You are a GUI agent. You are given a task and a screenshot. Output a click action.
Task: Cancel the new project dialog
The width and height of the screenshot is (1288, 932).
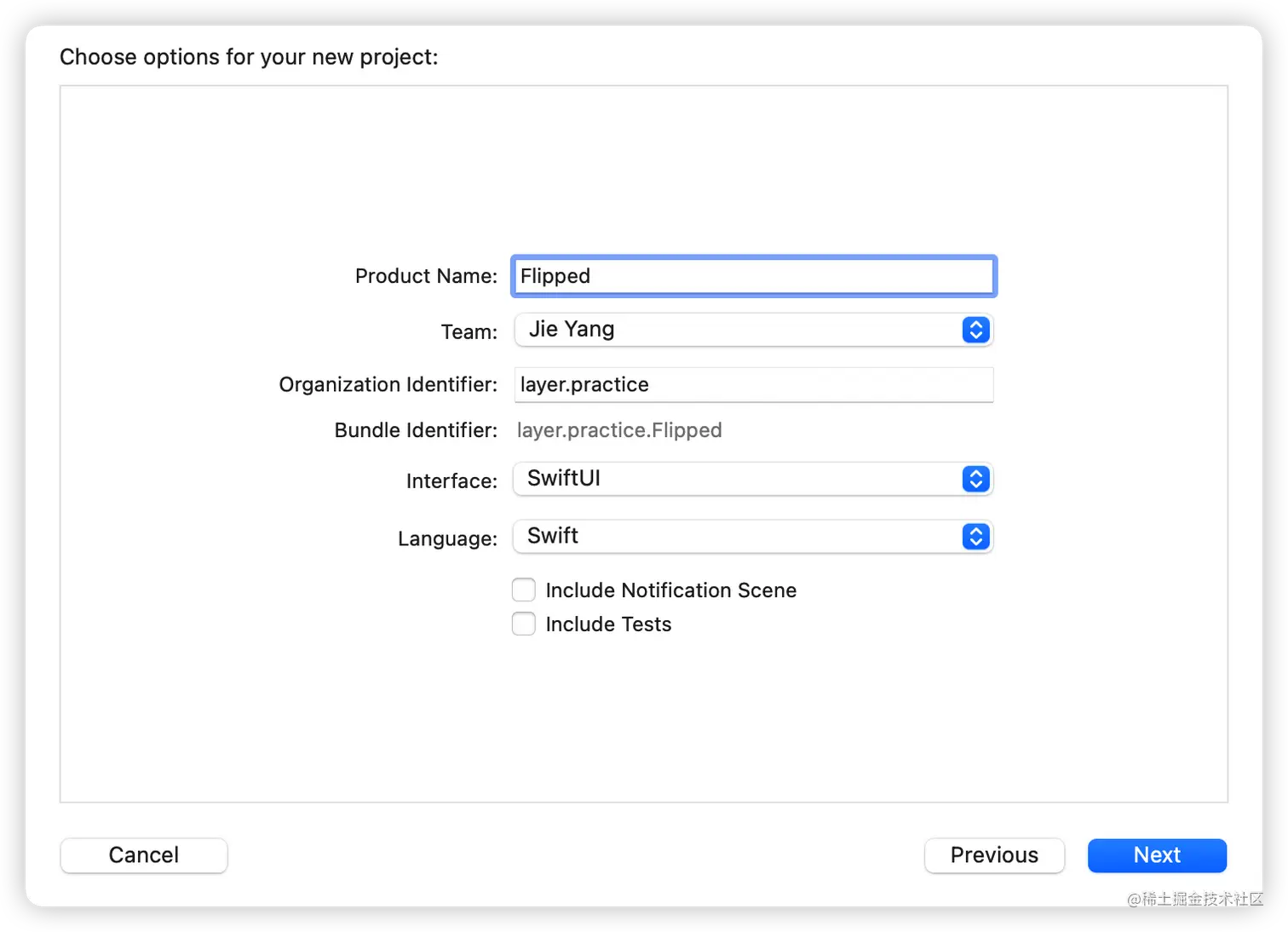144,855
